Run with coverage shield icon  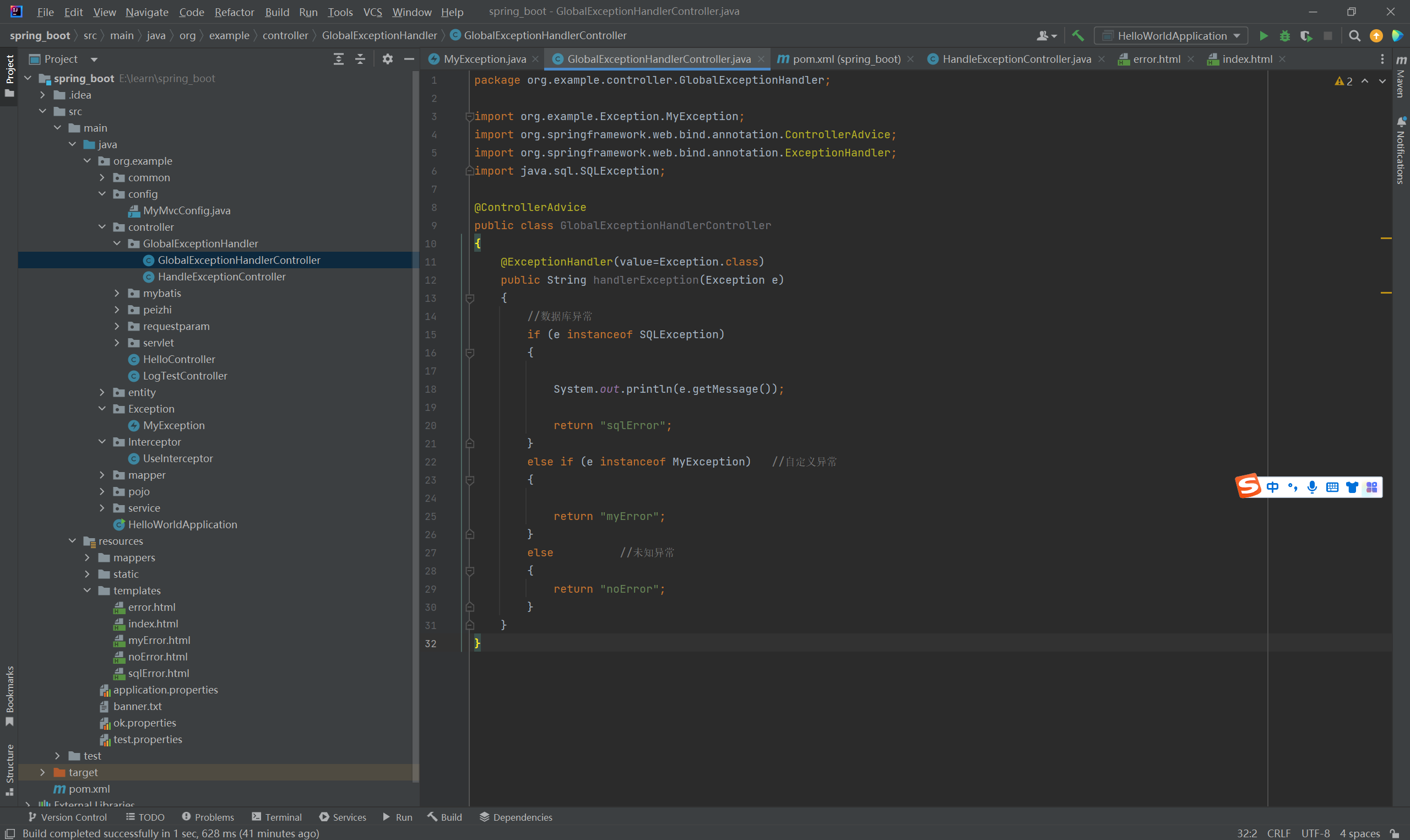[x=1306, y=36]
